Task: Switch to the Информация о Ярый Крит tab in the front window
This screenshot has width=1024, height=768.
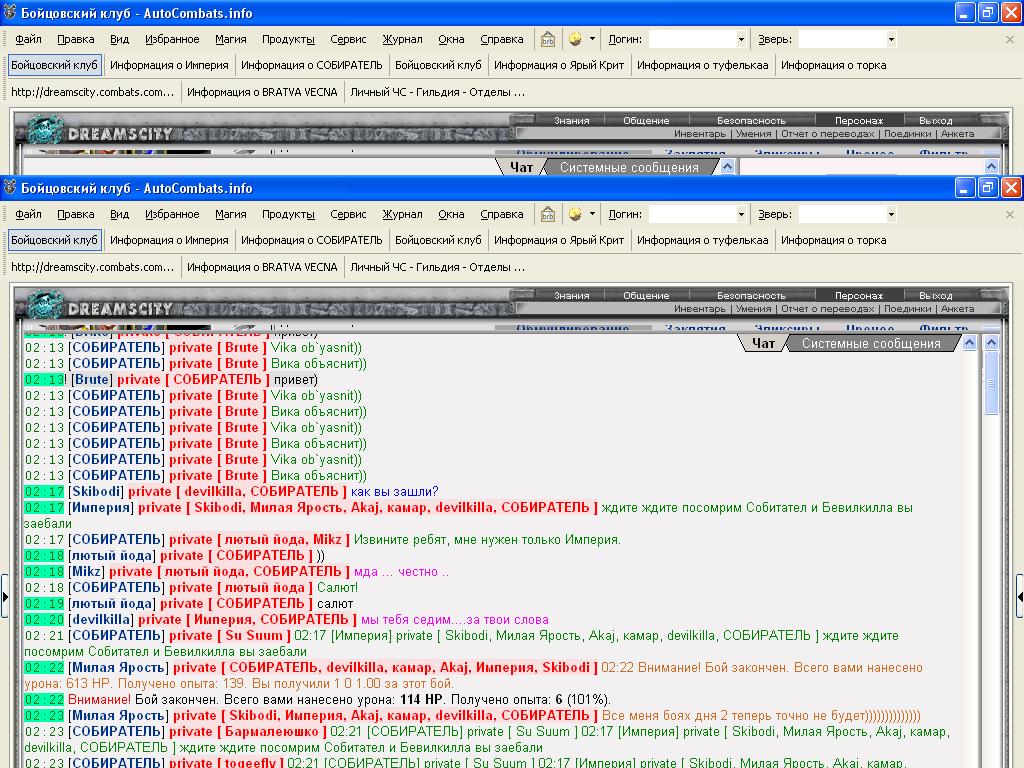Action: coord(559,240)
